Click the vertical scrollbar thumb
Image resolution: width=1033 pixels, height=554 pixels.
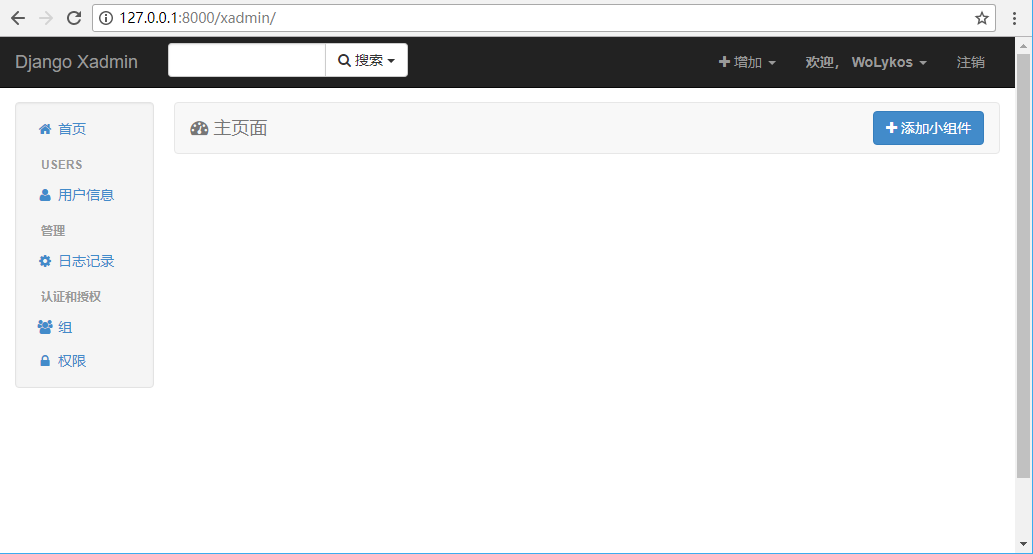(x=1023, y=265)
